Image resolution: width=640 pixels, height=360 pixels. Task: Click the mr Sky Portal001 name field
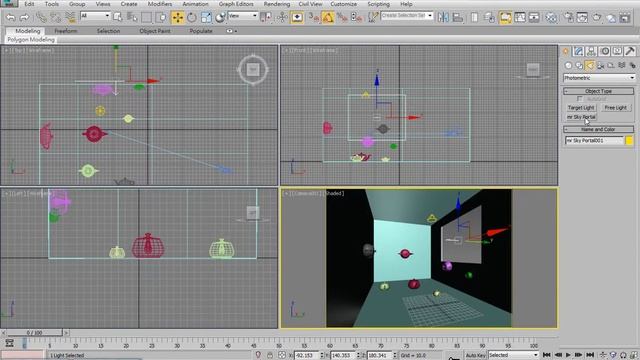tap(594, 140)
